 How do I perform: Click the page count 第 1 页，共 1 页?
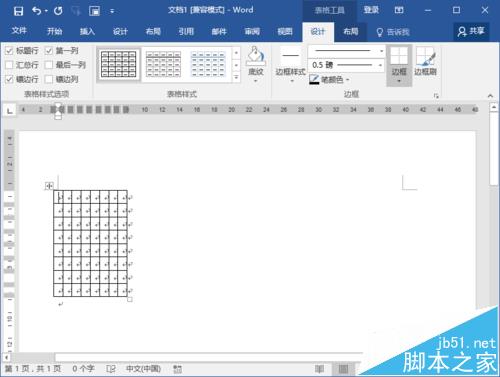(33, 368)
